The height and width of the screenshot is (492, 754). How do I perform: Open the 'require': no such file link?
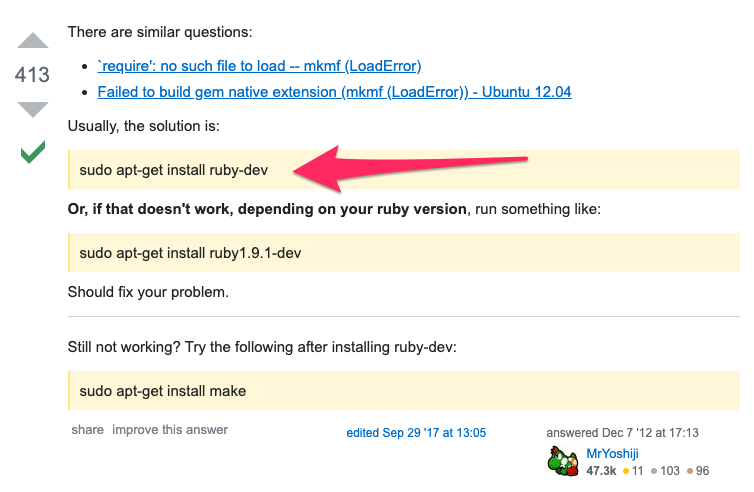[x=259, y=66]
